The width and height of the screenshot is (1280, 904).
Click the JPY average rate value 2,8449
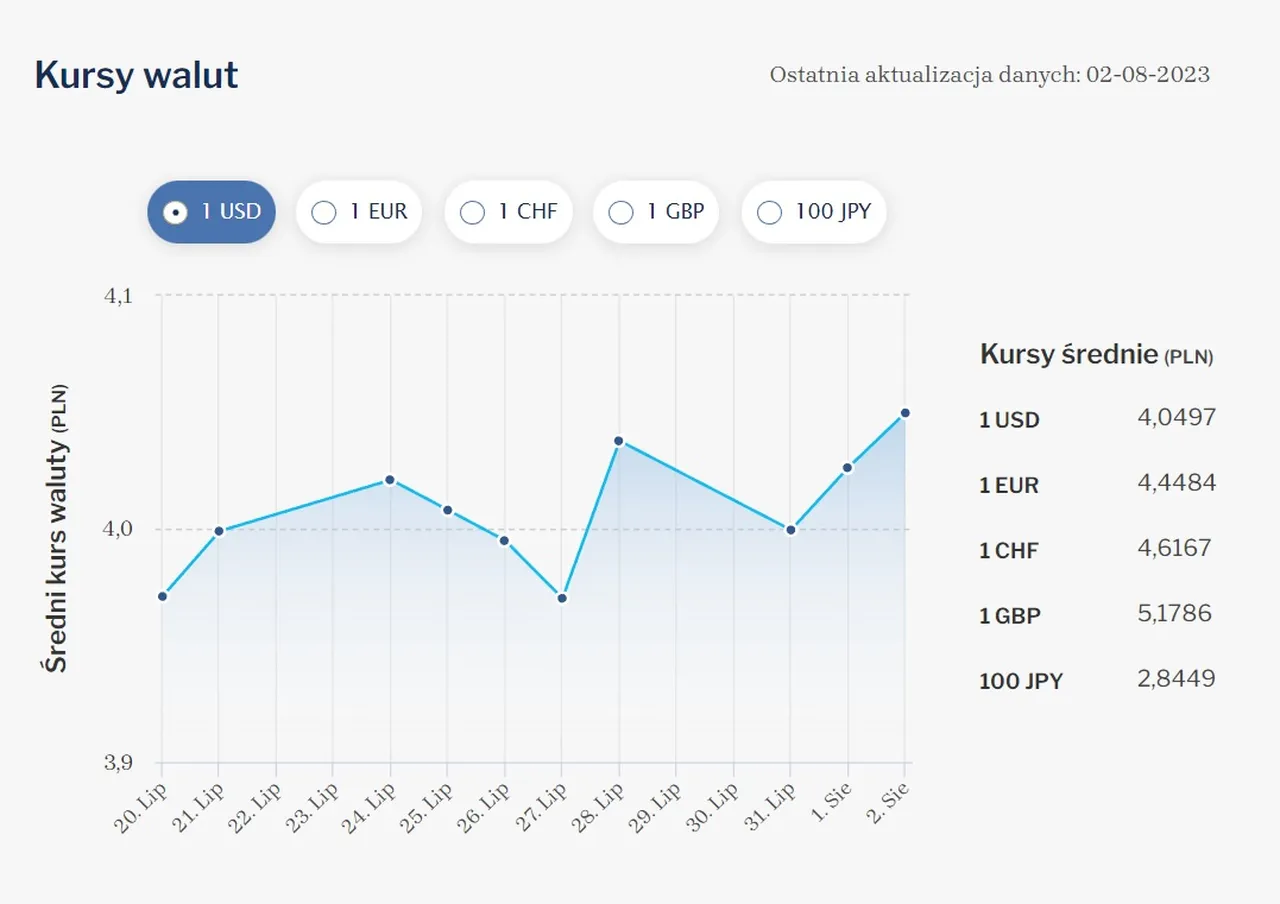tap(1176, 679)
